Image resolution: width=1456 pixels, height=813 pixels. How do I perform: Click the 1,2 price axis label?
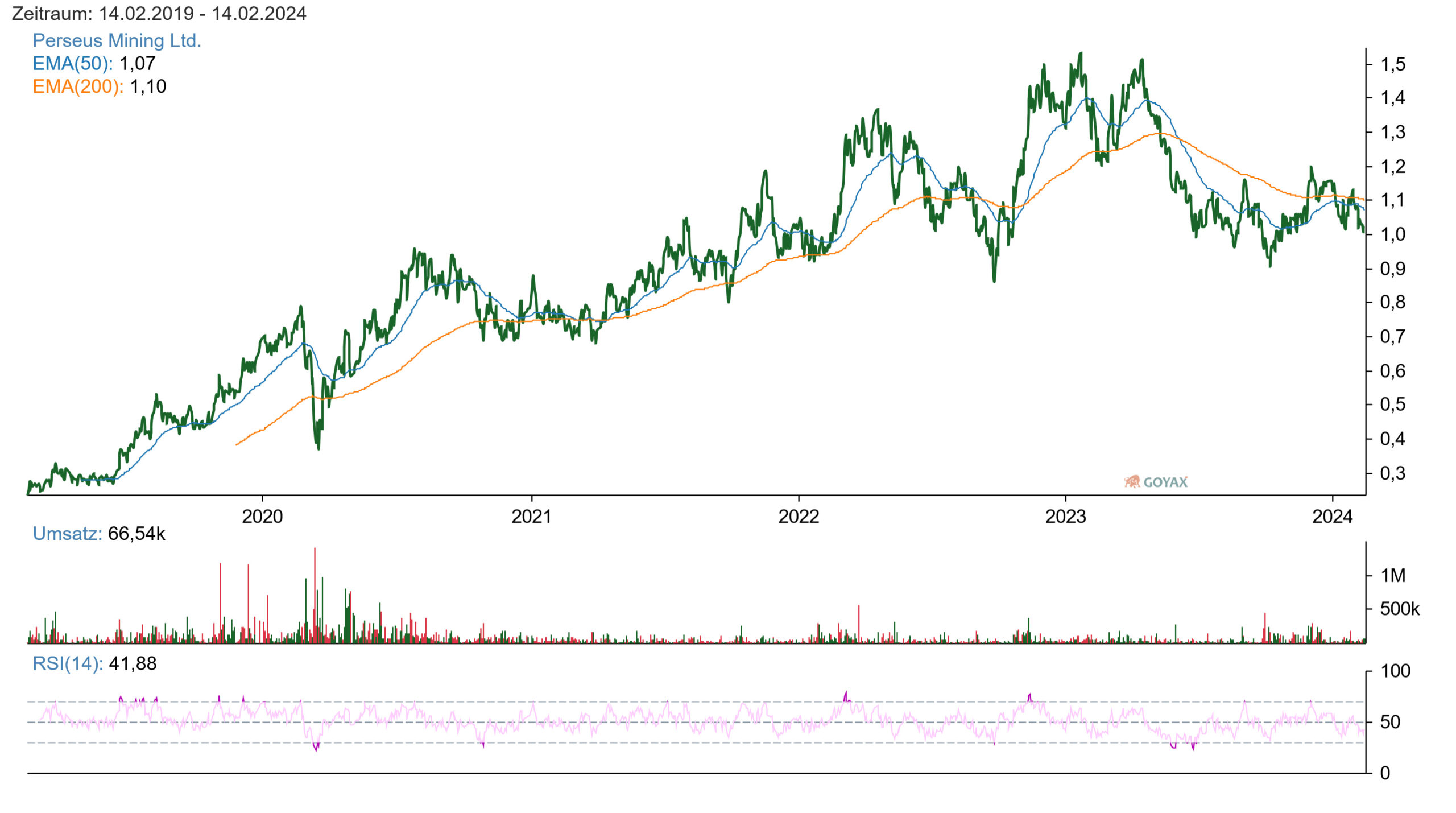1393,167
